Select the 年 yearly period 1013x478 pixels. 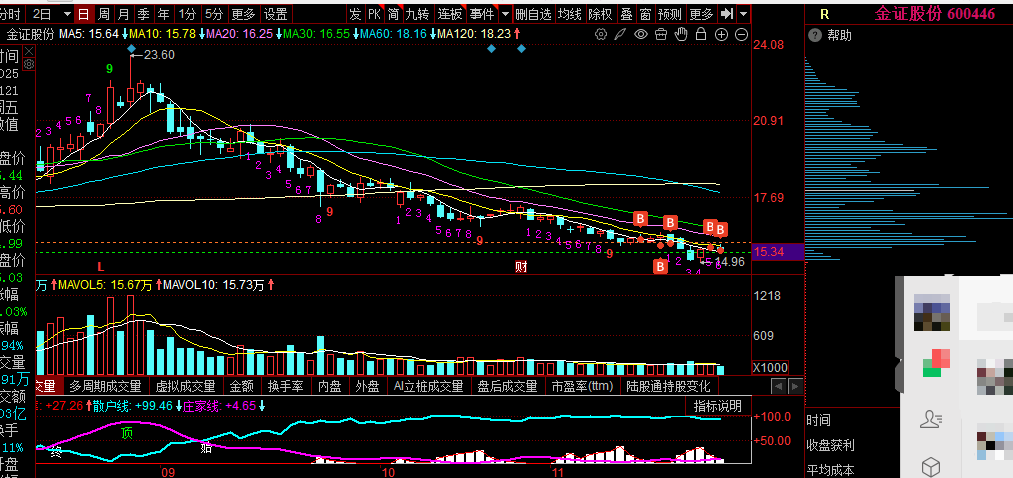tap(164, 14)
